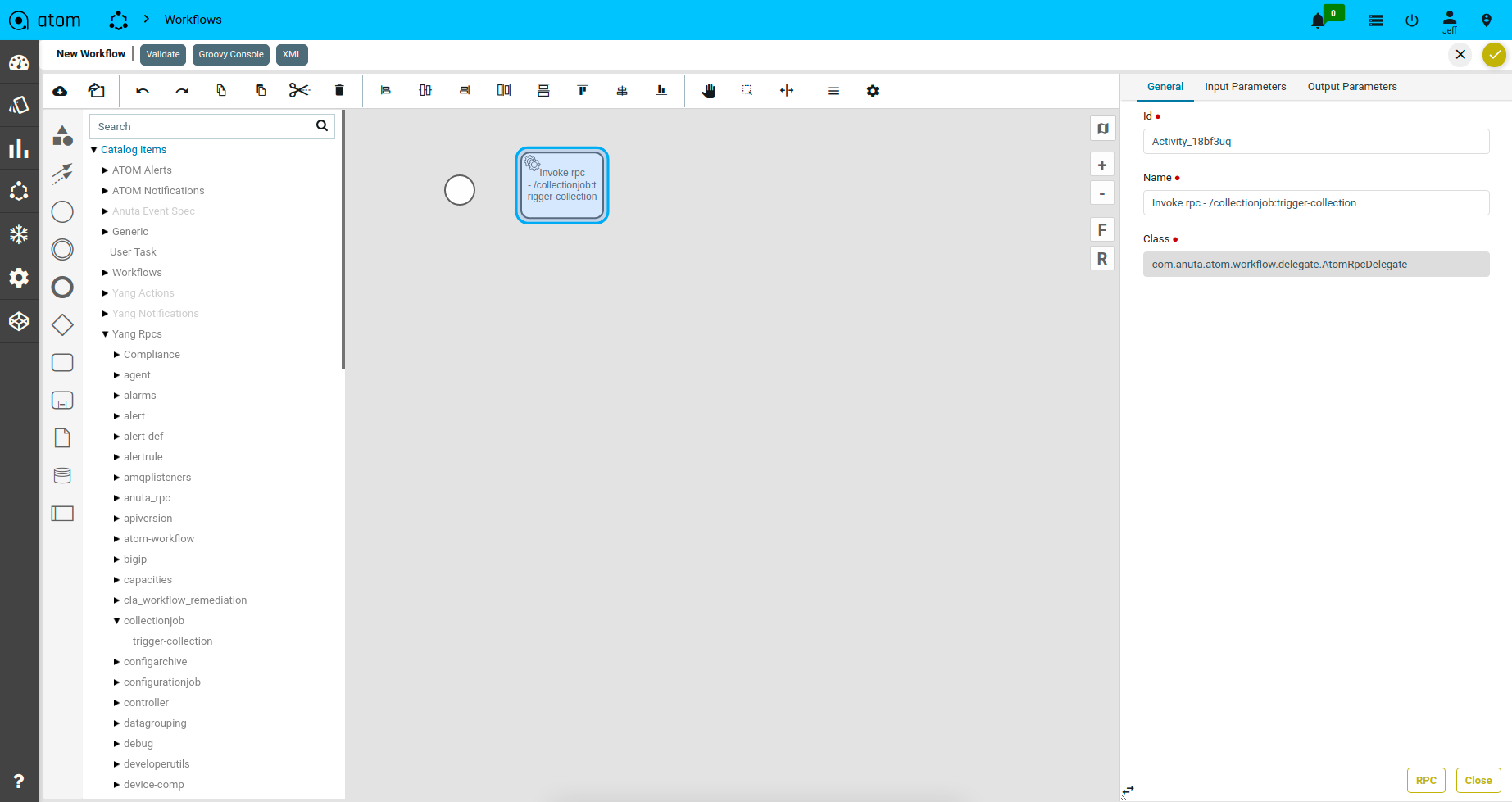Image resolution: width=1512 pixels, height=802 pixels.
Task: Click the F fit canvas button
Action: coord(1102,230)
